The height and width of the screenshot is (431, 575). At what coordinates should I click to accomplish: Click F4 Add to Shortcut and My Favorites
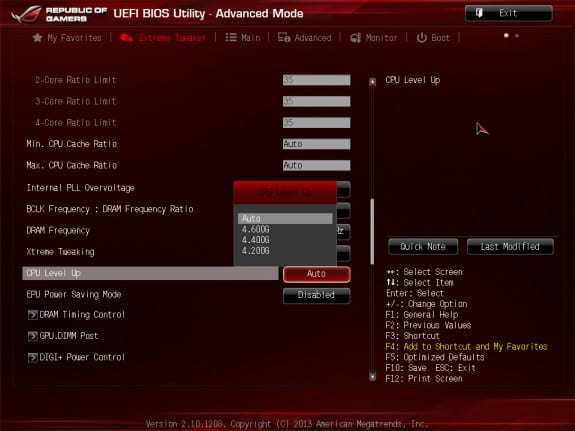[466, 347]
